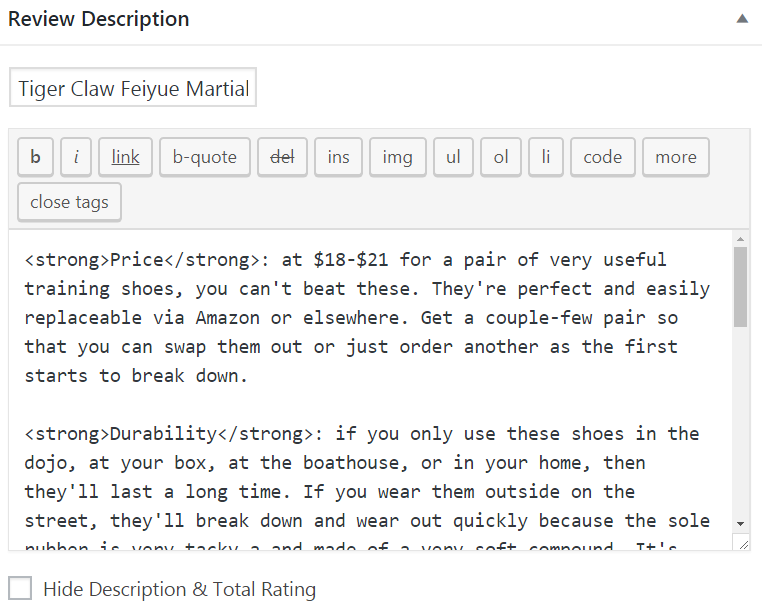Insert the more tag
The width and height of the screenshot is (762, 614).
pyautogui.click(x=675, y=157)
